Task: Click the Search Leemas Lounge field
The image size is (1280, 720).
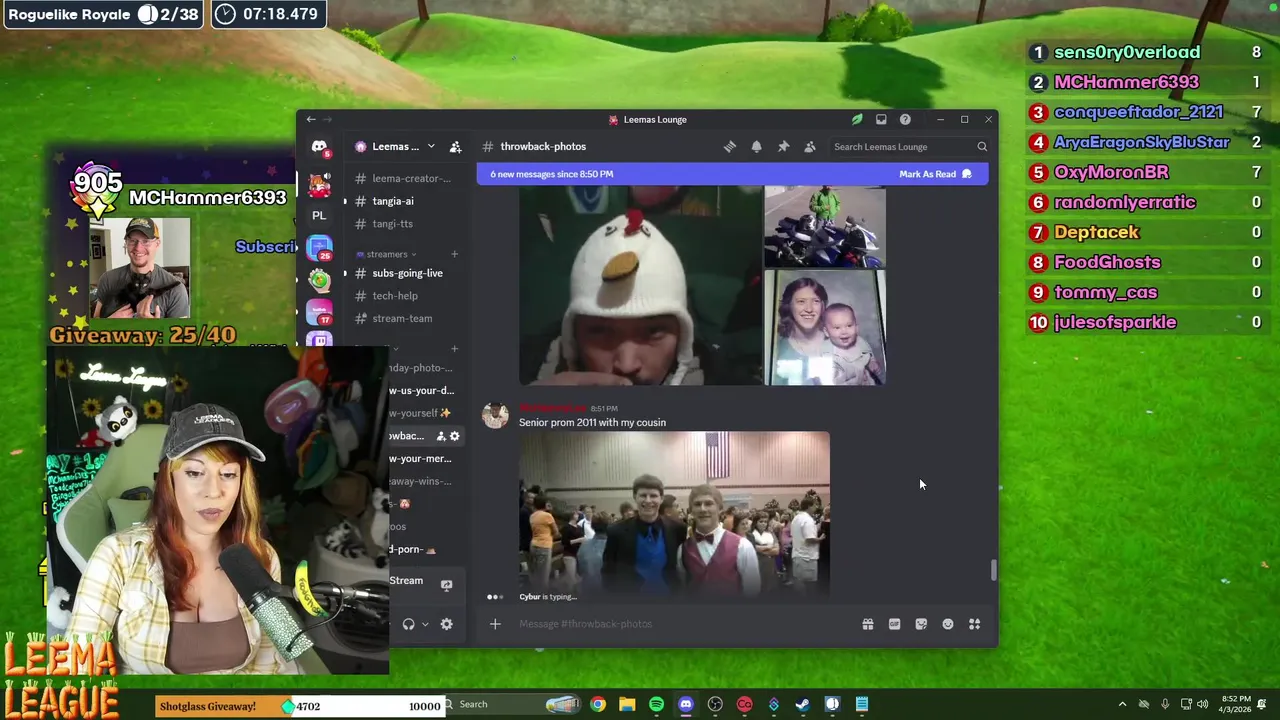Action: point(910,147)
